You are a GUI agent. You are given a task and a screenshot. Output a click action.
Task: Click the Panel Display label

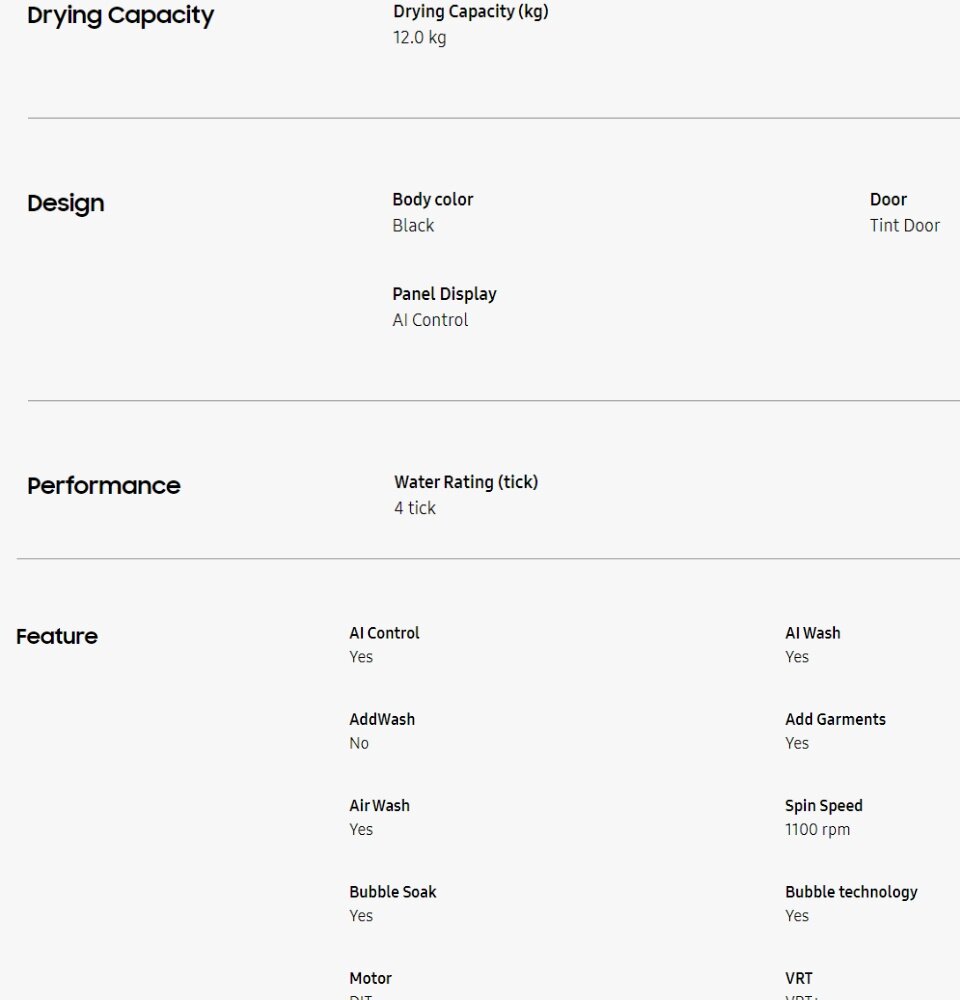(445, 294)
